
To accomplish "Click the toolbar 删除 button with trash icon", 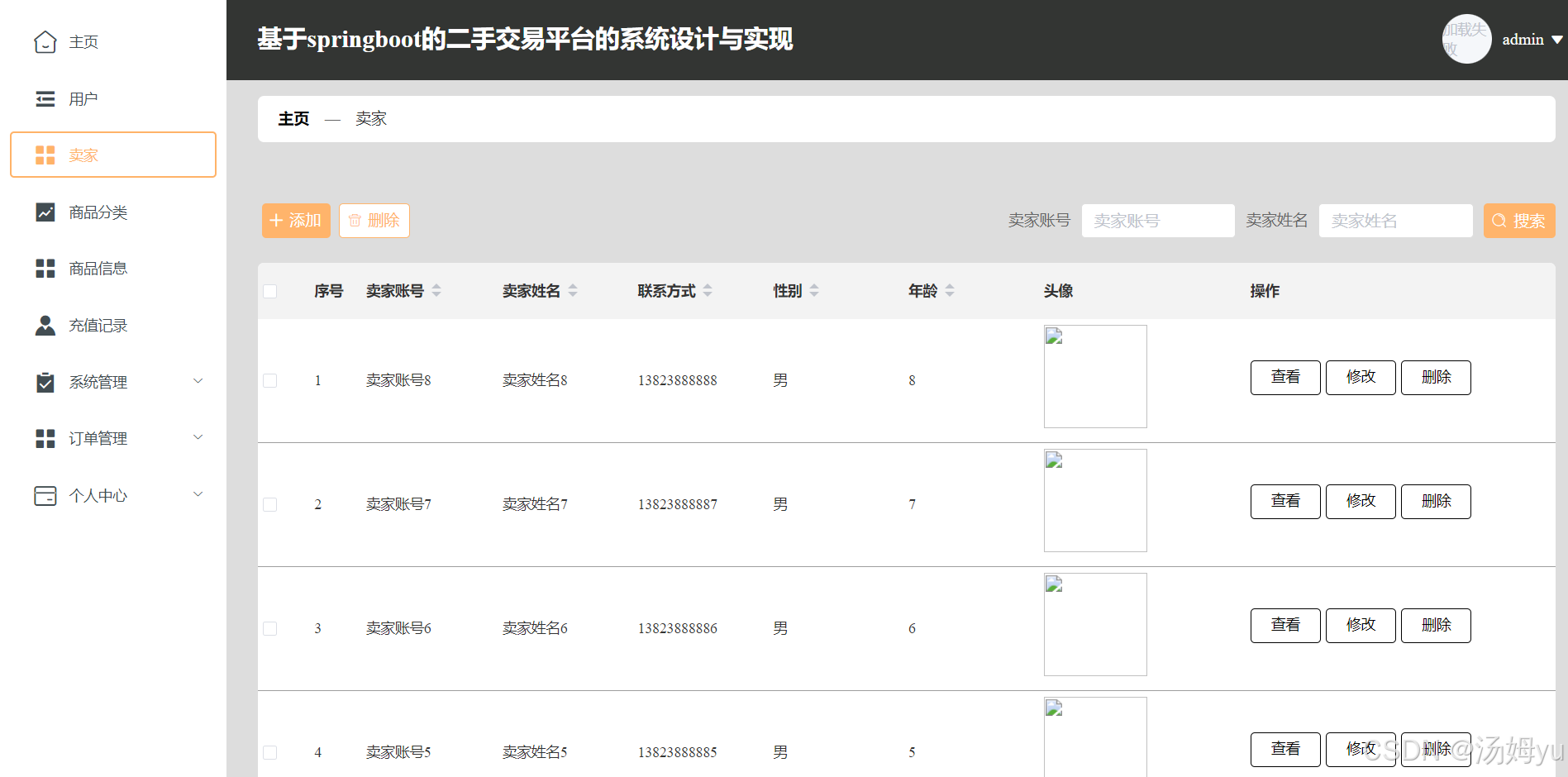I will click(374, 221).
